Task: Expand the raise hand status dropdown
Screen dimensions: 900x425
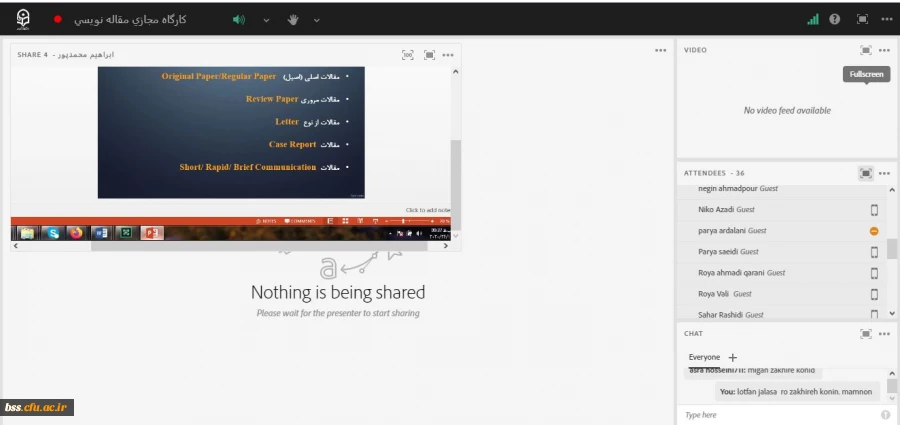Action: point(317,19)
